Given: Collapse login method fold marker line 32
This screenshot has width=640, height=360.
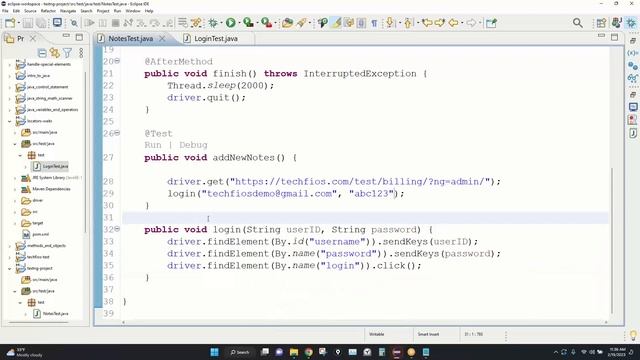Looking at the screenshot, I should point(117,229).
